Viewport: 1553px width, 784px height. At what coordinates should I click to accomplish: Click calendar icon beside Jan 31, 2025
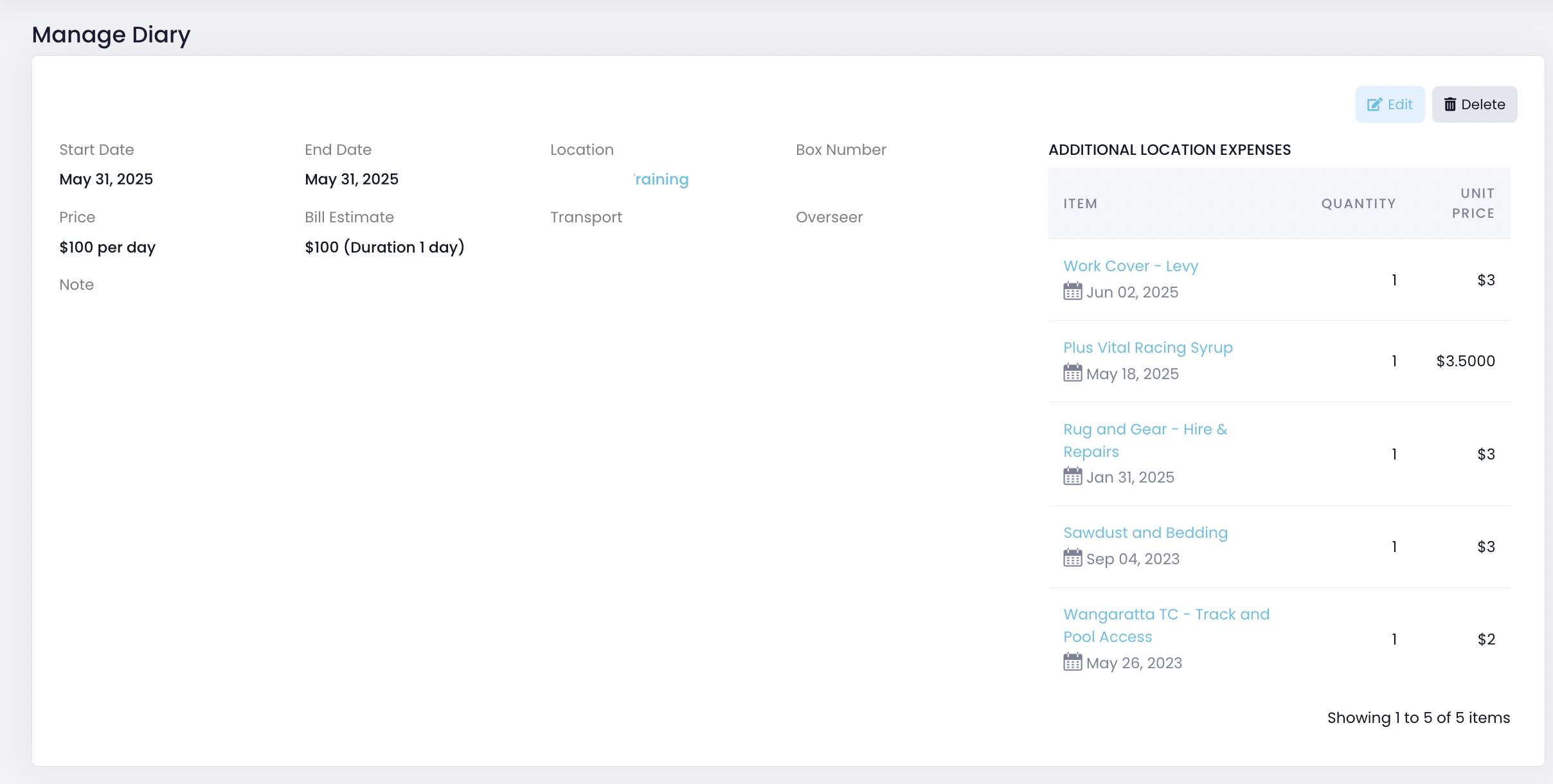(1072, 477)
